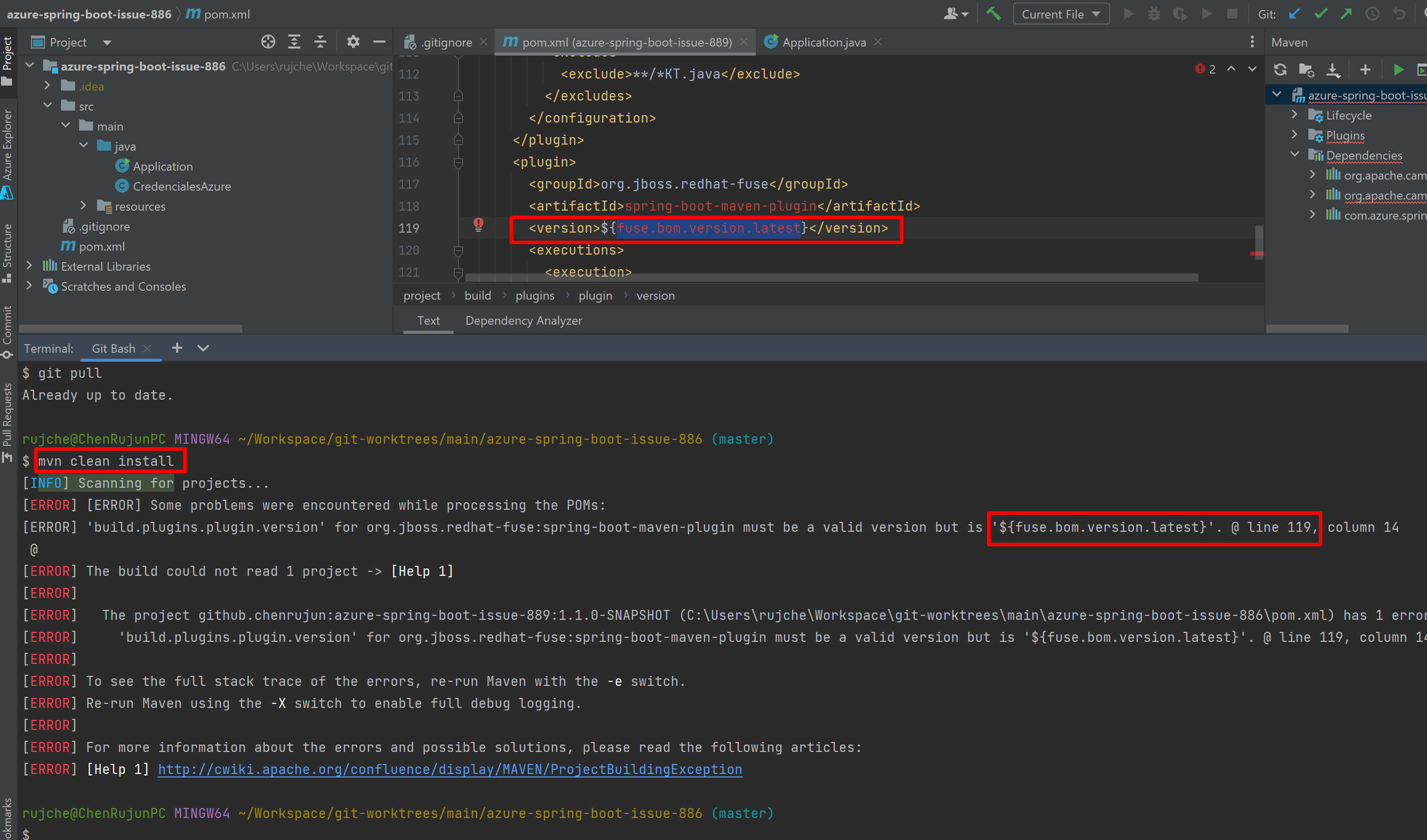
Task: Click Run with Coverage icon
Action: pos(1180,14)
